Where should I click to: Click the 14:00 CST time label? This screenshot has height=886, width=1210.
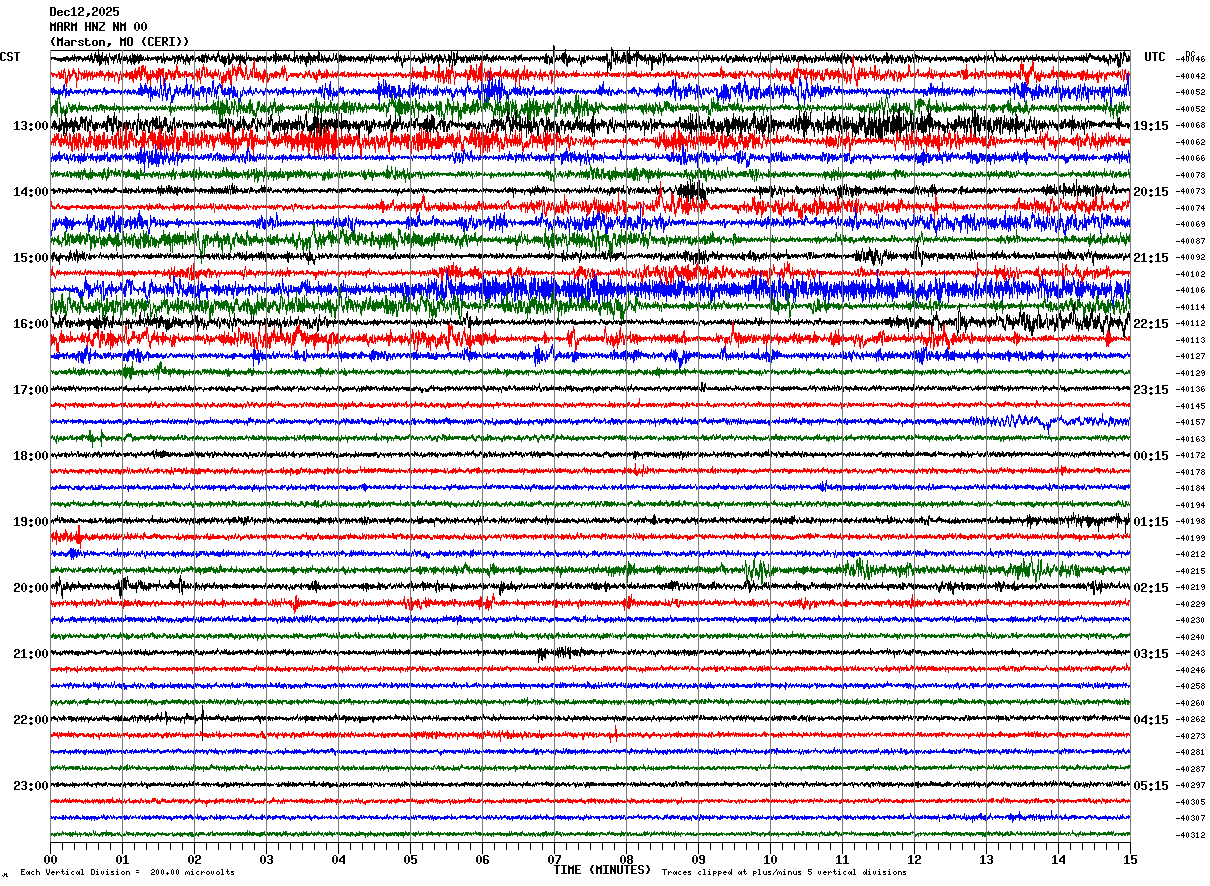coord(30,192)
